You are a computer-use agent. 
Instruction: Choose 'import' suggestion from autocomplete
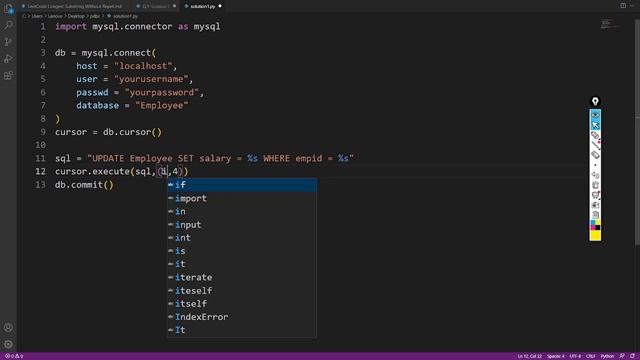[x=242, y=198]
